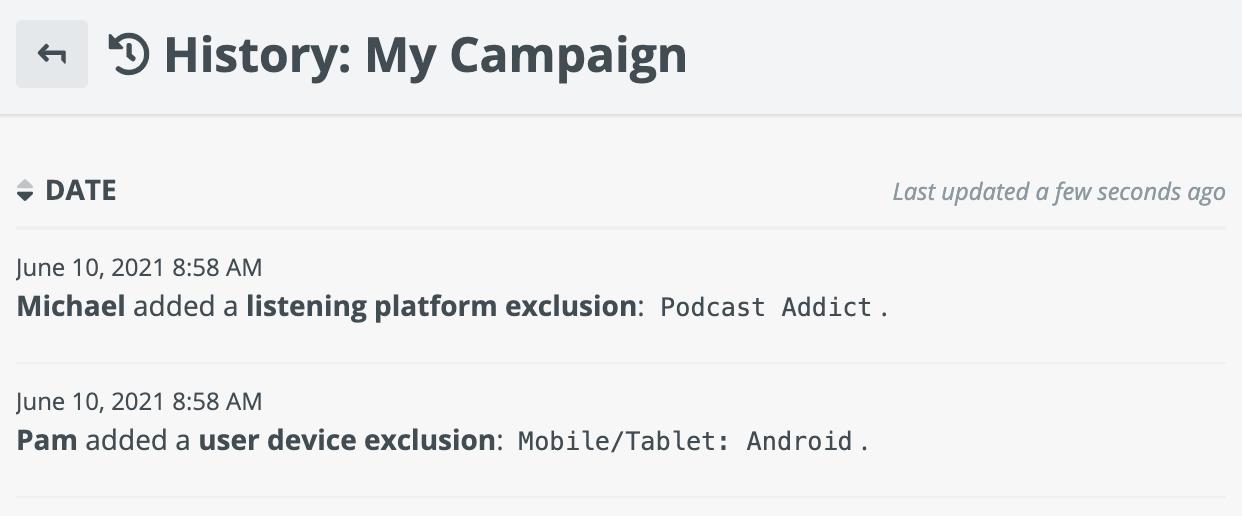The width and height of the screenshot is (1242, 516).
Task: Click the "Last updated a few seconds ago" text
Action: pyautogui.click(x=1058, y=192)
